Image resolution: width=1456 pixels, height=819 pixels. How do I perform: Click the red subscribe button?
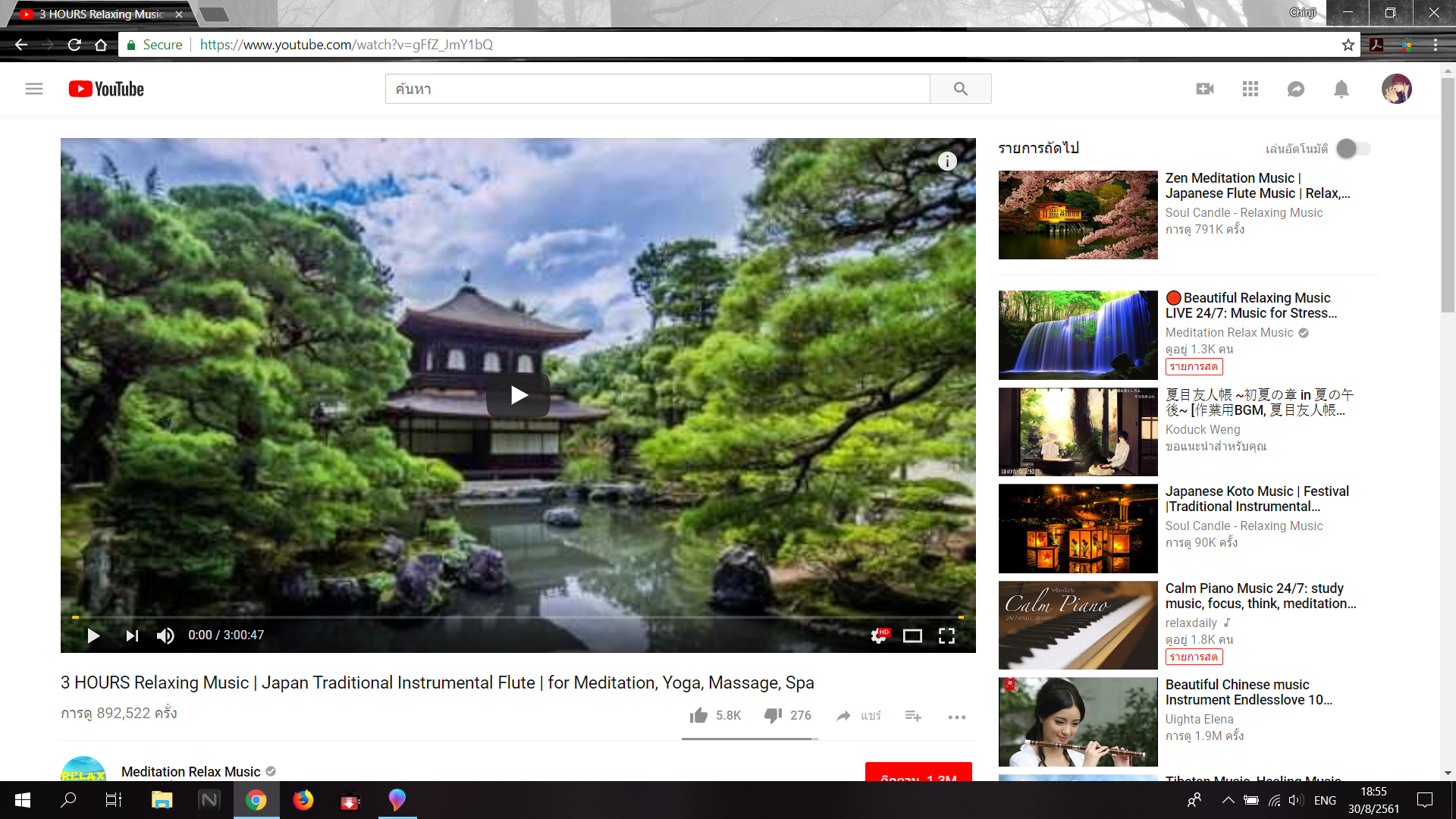[x=918, y=773]
